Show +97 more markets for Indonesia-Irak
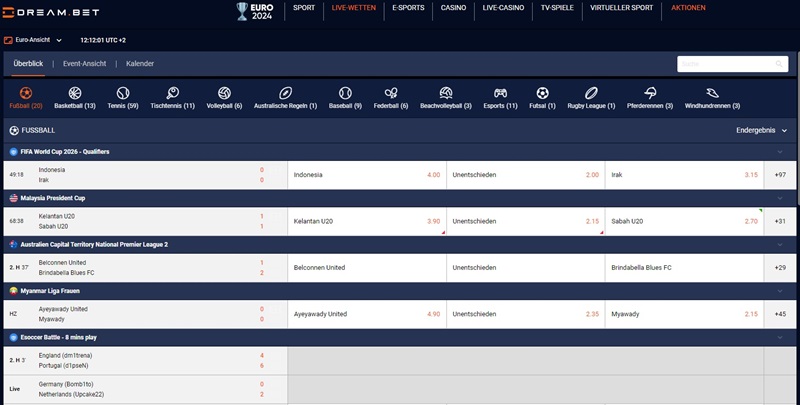800x405 pixels. 780,175
